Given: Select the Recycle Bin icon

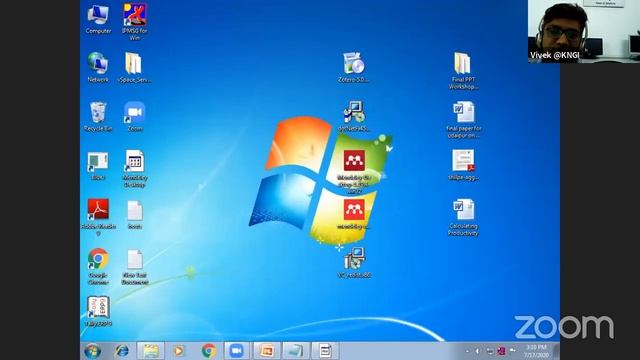Looking at the screenshot, I should click(98, 116).
